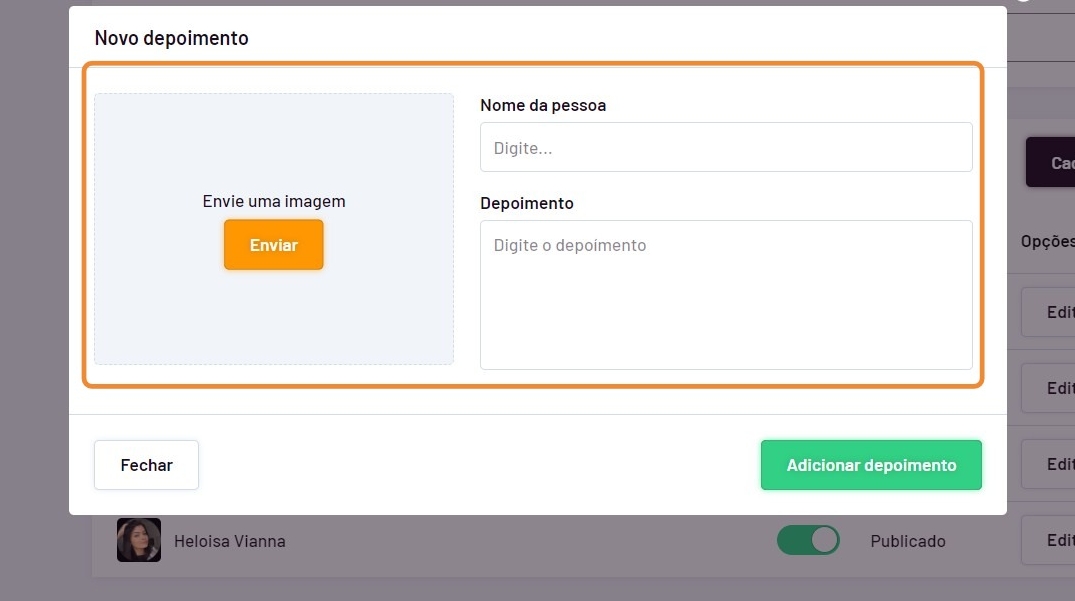Viewport: 1075px width, 601px height.
Task: Focus the Nome da pessoa text field
Action: tap(726, 148)
